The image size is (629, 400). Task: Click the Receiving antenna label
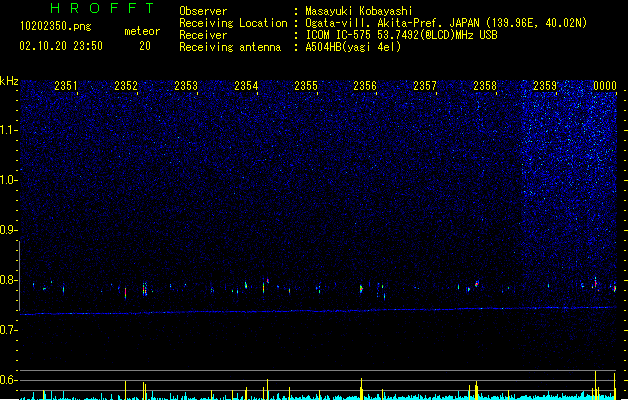[230, 47]
